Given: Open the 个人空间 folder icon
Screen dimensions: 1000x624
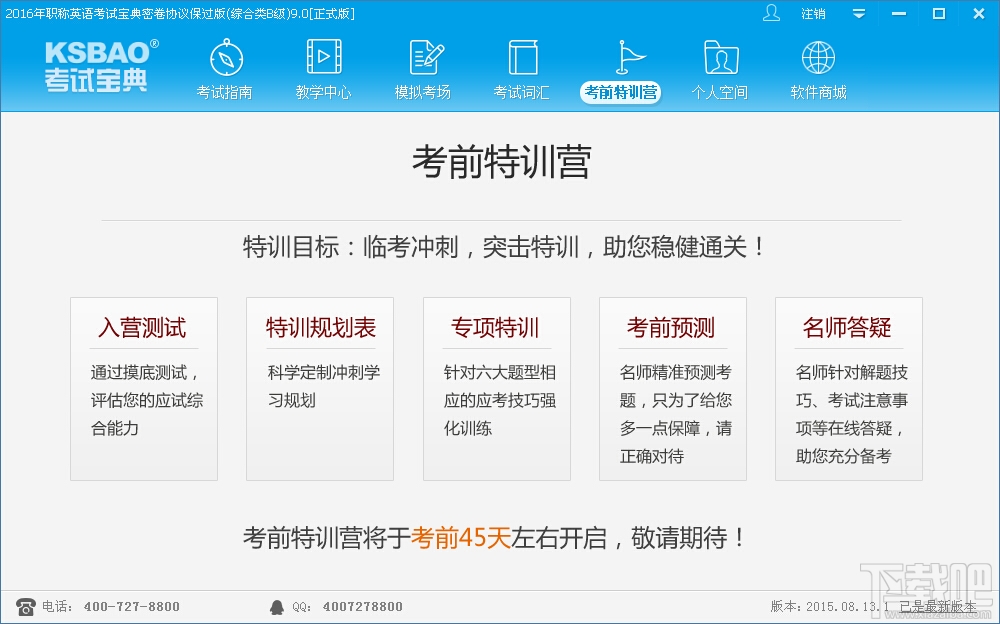Looking at the screenshot, I should pos(721,57).
